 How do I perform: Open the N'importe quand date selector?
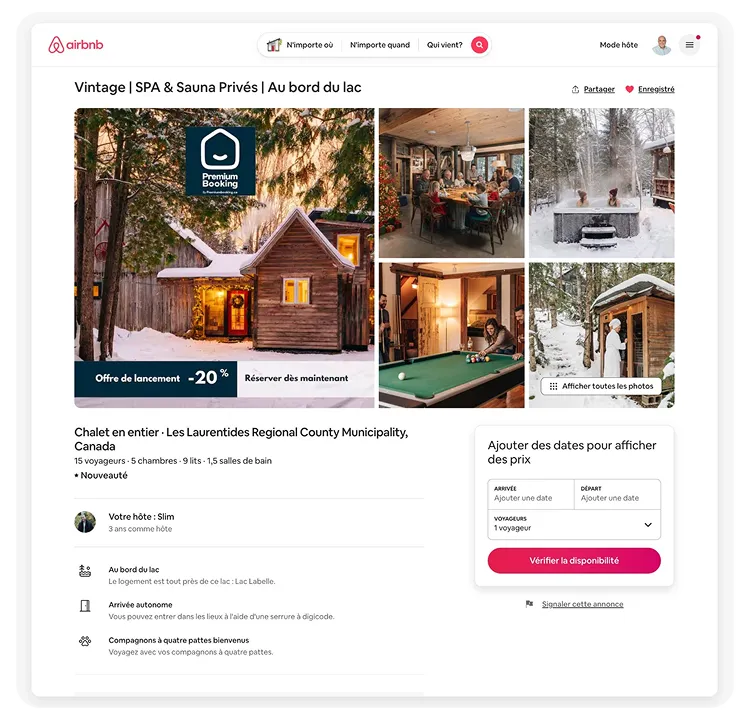[380, 45]
